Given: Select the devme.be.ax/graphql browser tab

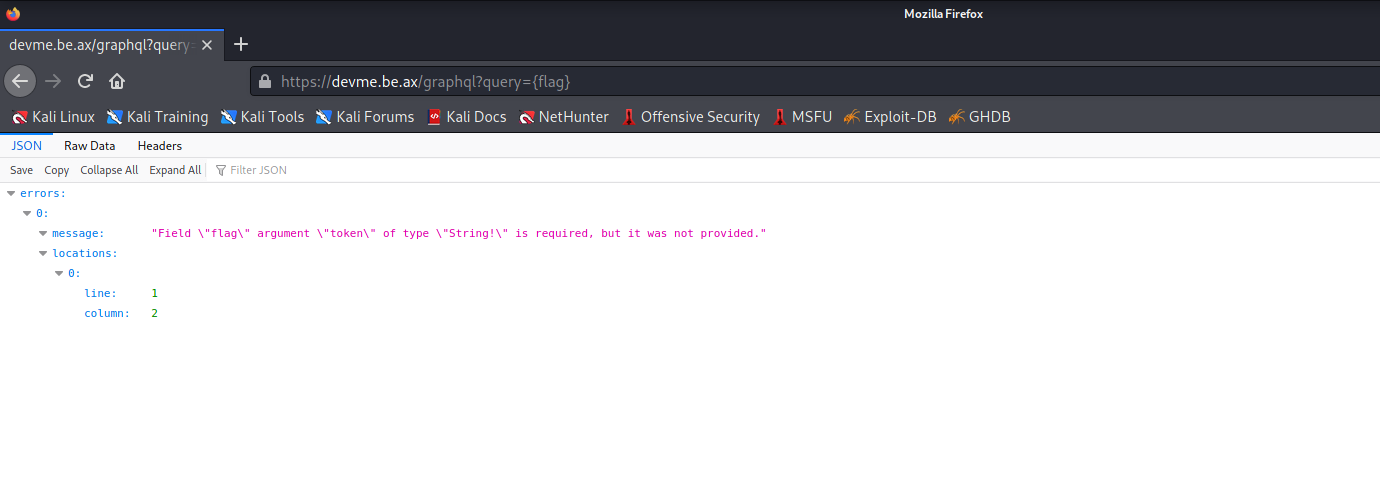Looking at the screenshot, I should point(112,45).
